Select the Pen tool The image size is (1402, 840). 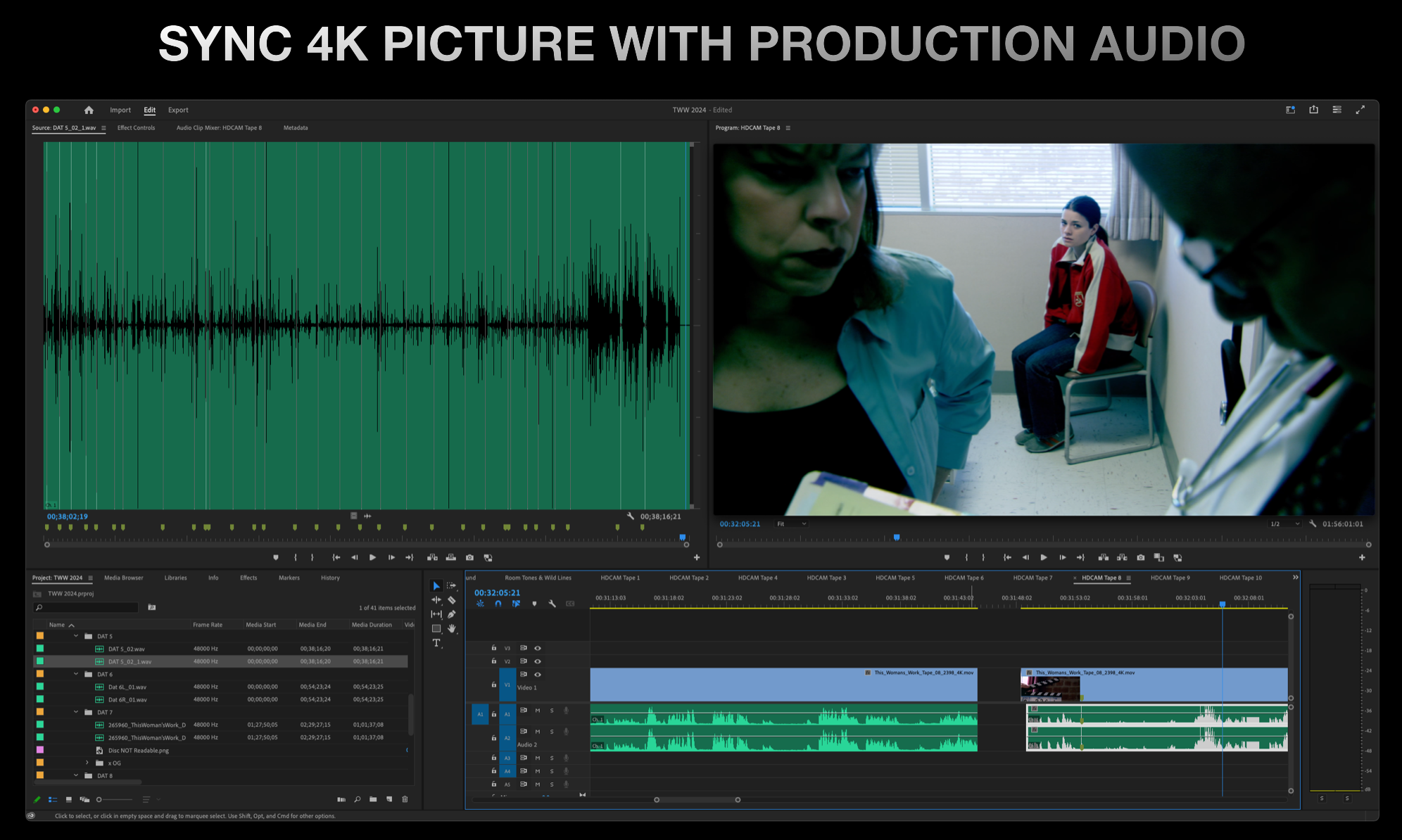tap(452, 614)
